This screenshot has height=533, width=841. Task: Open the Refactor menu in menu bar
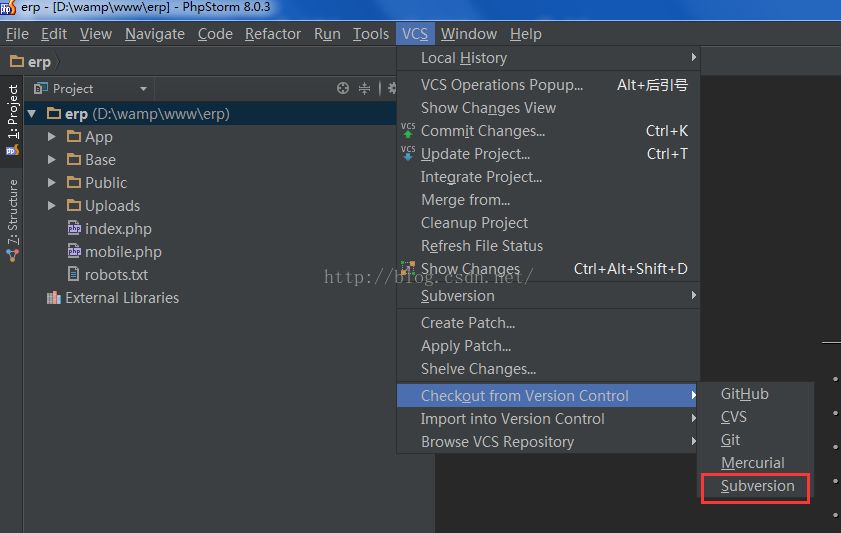tap(273, 34)
